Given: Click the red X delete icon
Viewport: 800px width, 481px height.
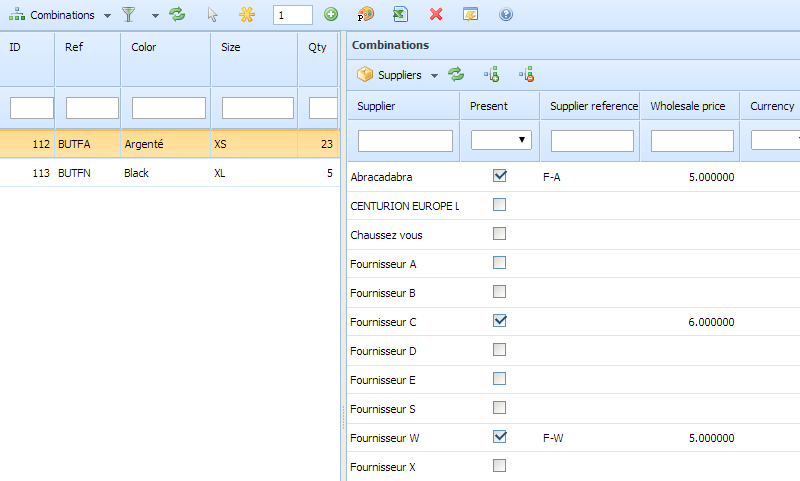Looking at the screenshot, I should [436, 15].
